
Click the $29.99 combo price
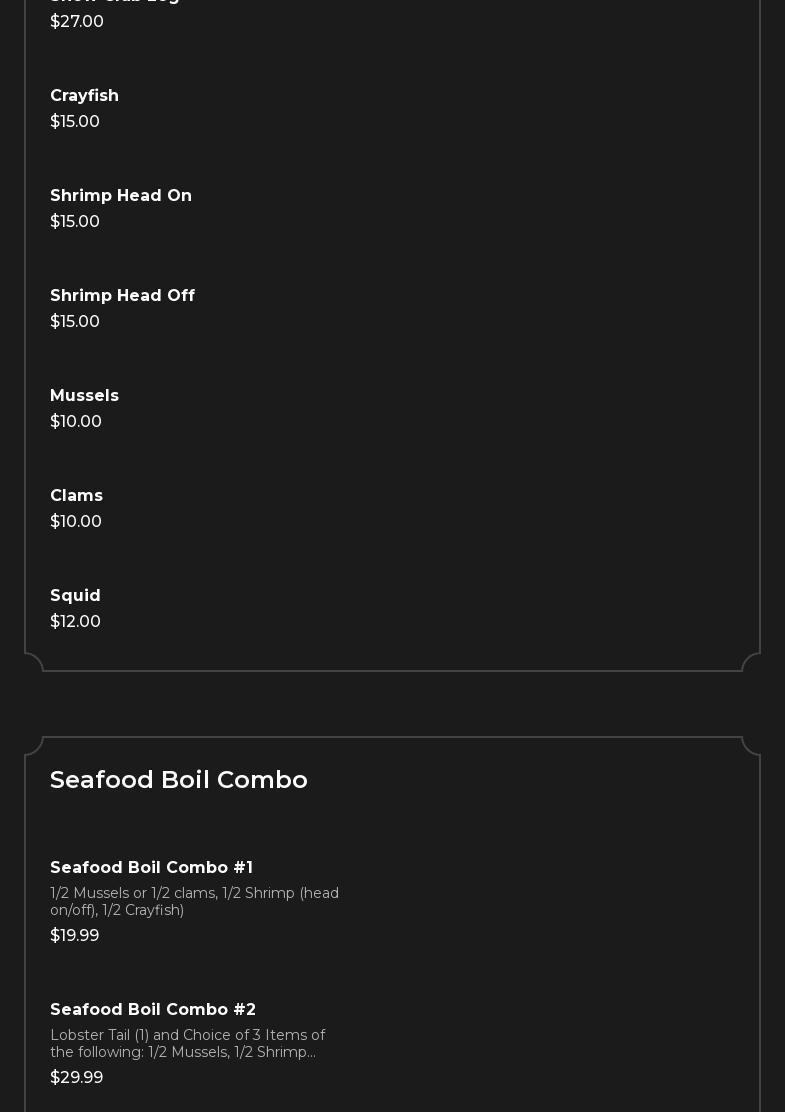pyautogui.click(x=77, y=1078)
